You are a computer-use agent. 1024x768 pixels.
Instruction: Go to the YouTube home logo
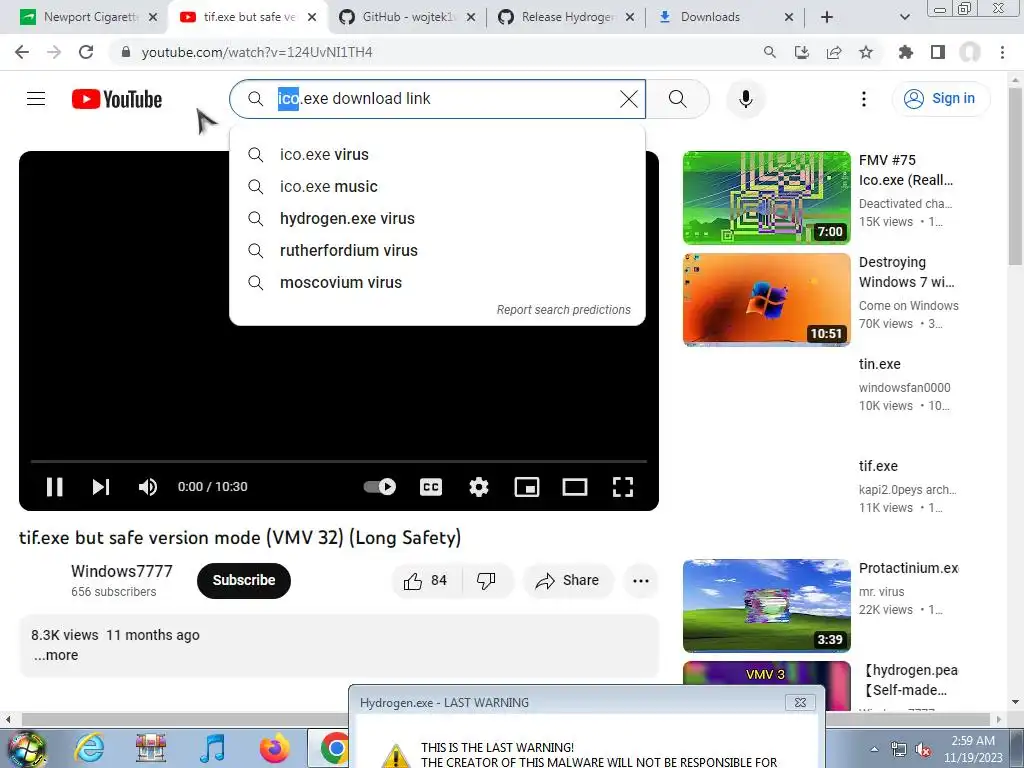117,99
